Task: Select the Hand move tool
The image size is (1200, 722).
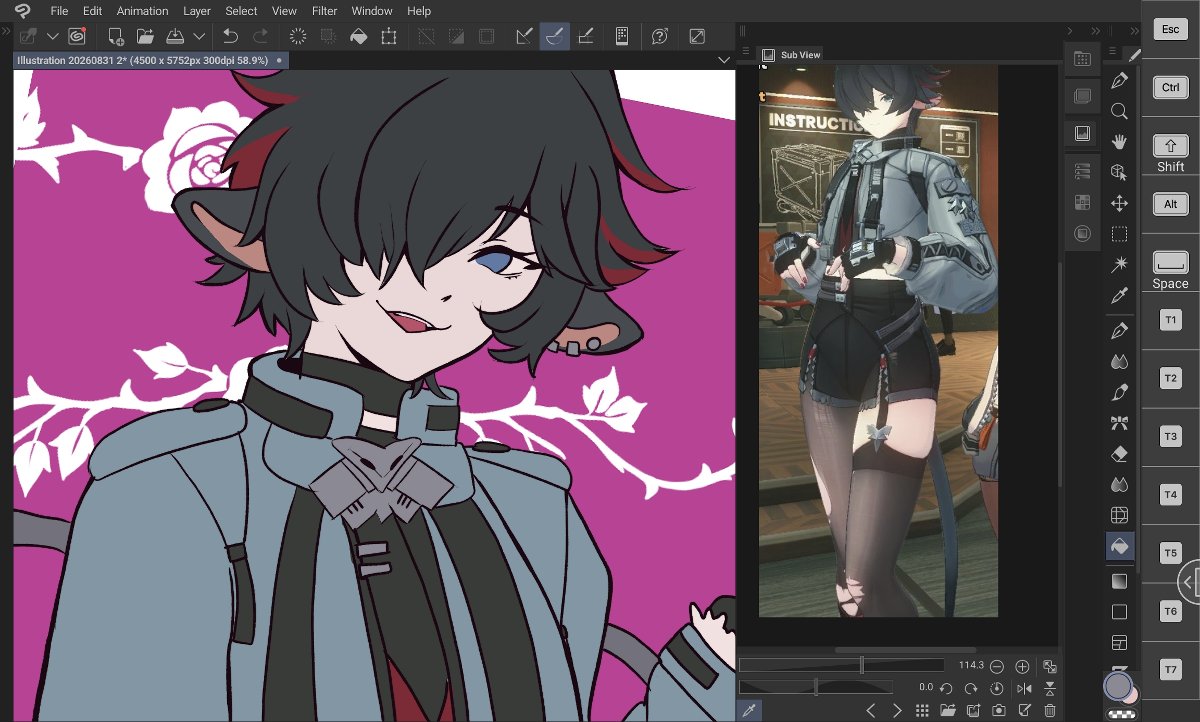Action: coord(1120,141)
